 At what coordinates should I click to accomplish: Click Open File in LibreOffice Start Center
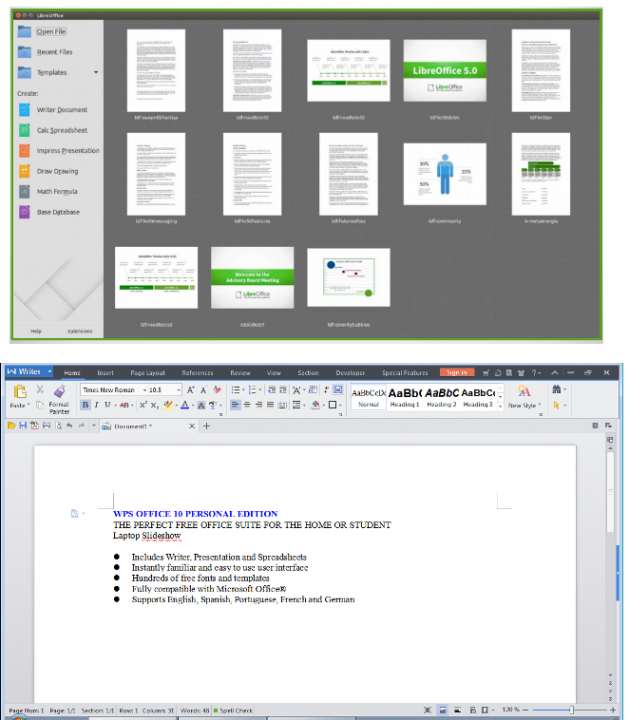click(x=51, y=31)
